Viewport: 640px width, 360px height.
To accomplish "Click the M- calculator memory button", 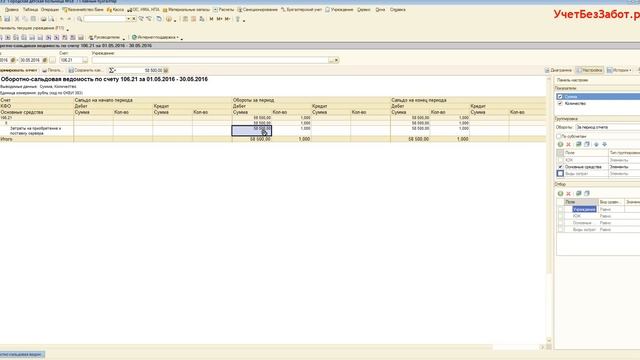I will coord(227,19).
